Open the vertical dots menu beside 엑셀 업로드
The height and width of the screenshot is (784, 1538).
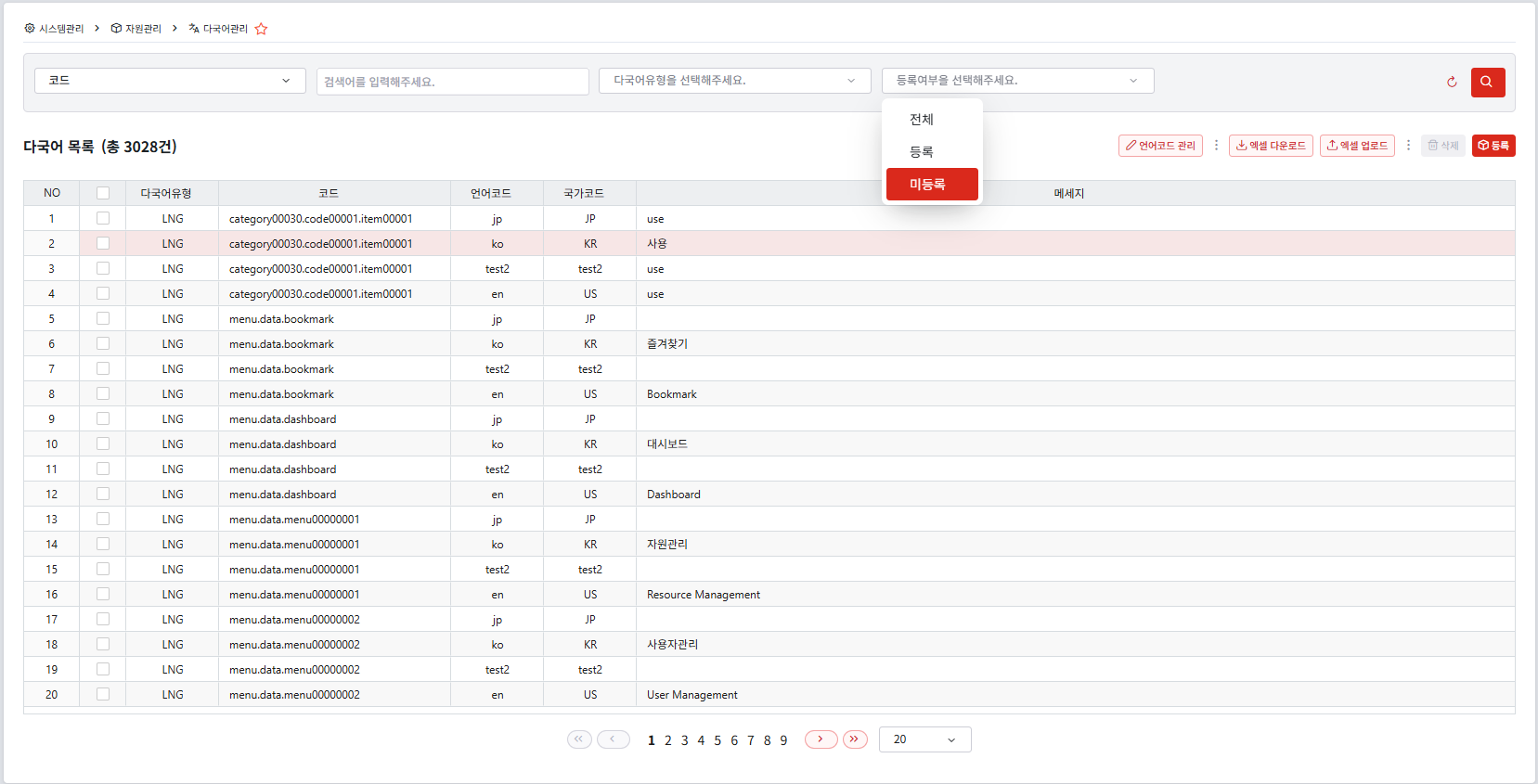click(x=1408, y=146)
